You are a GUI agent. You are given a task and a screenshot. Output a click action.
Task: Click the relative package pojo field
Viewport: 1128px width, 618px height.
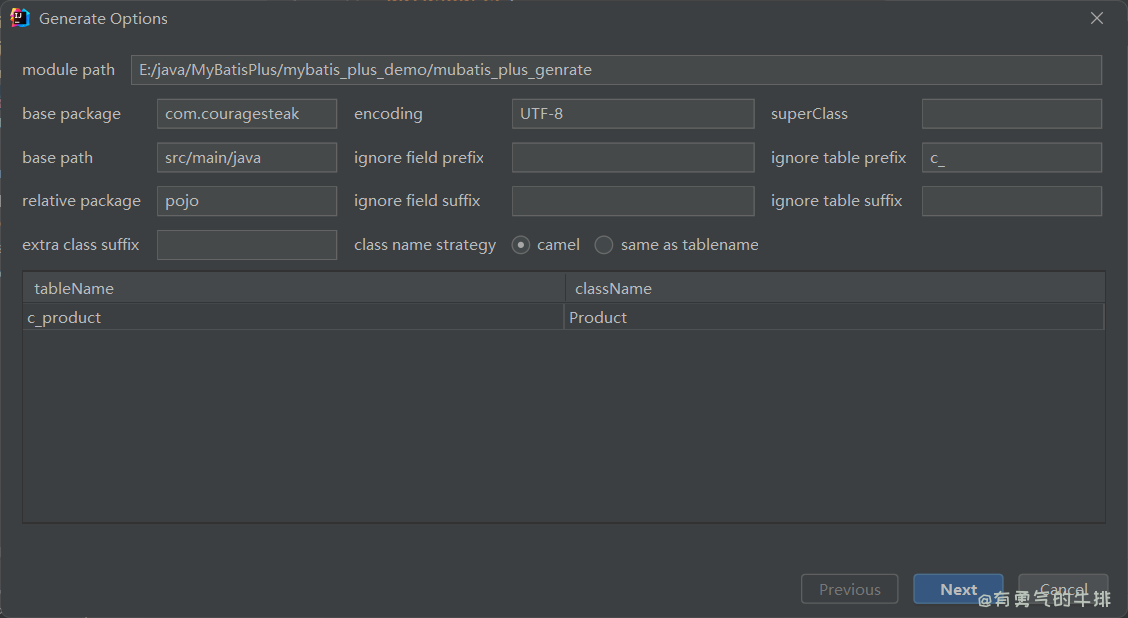247,201
